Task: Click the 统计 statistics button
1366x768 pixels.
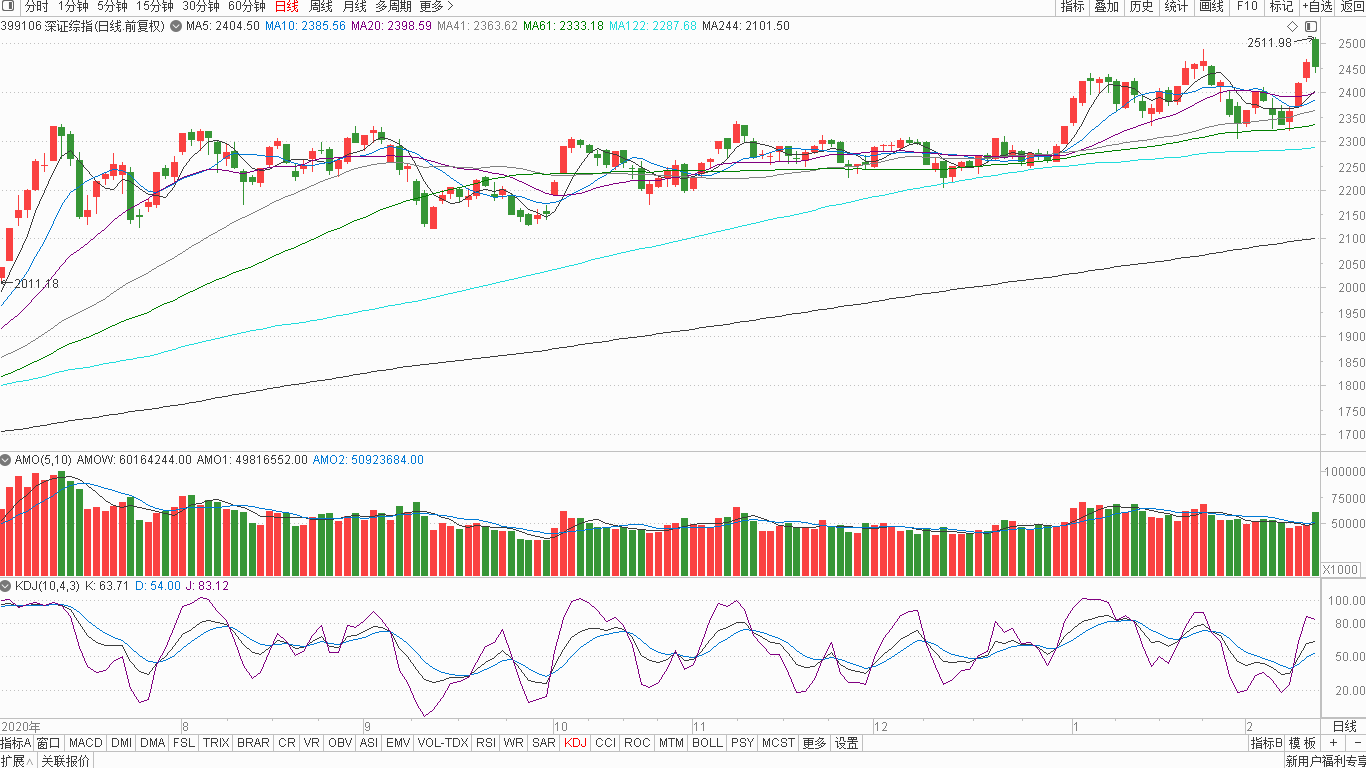Action: 1176,6
